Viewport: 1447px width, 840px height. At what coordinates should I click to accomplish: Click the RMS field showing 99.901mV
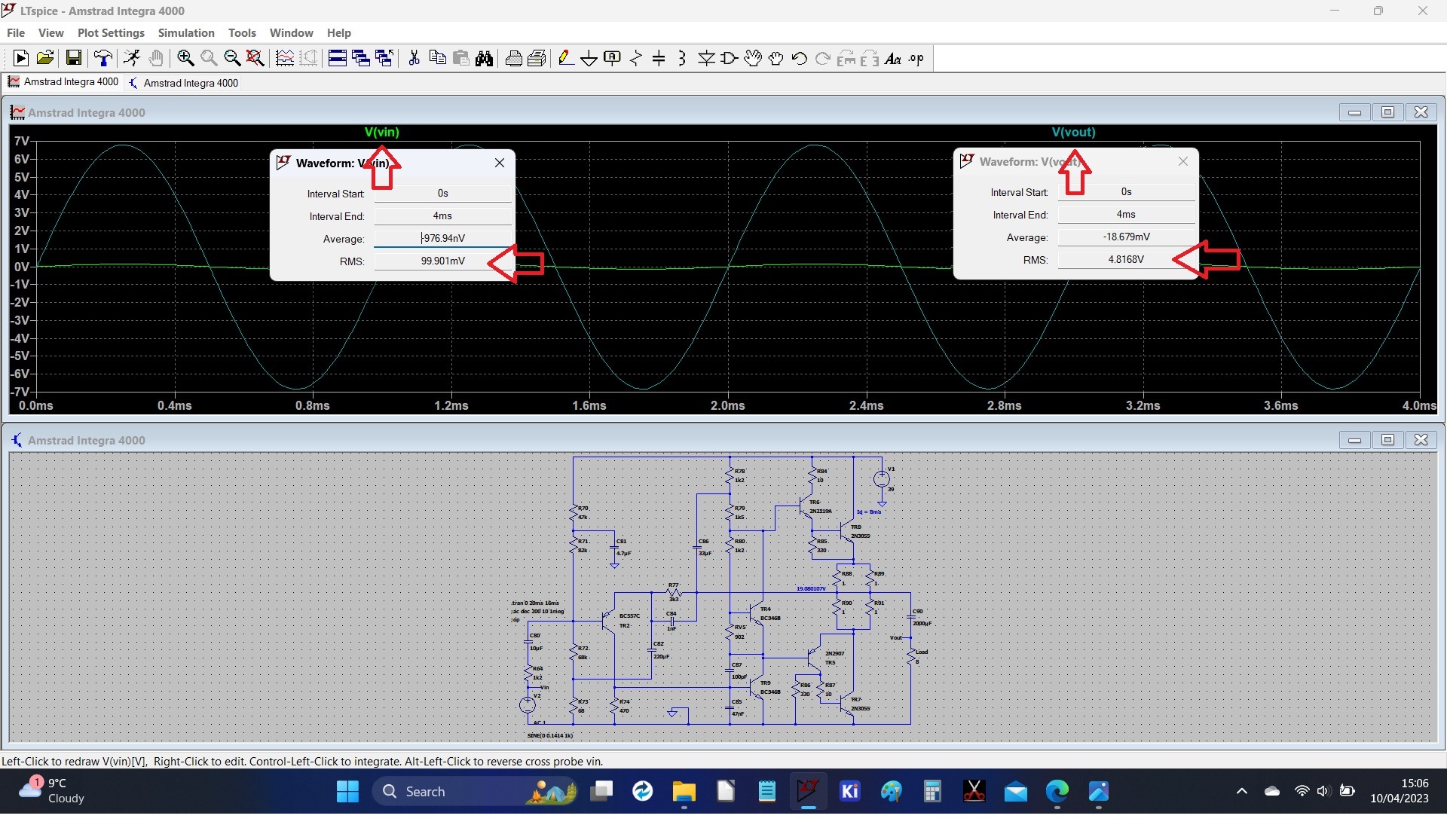tap(443, 261)
